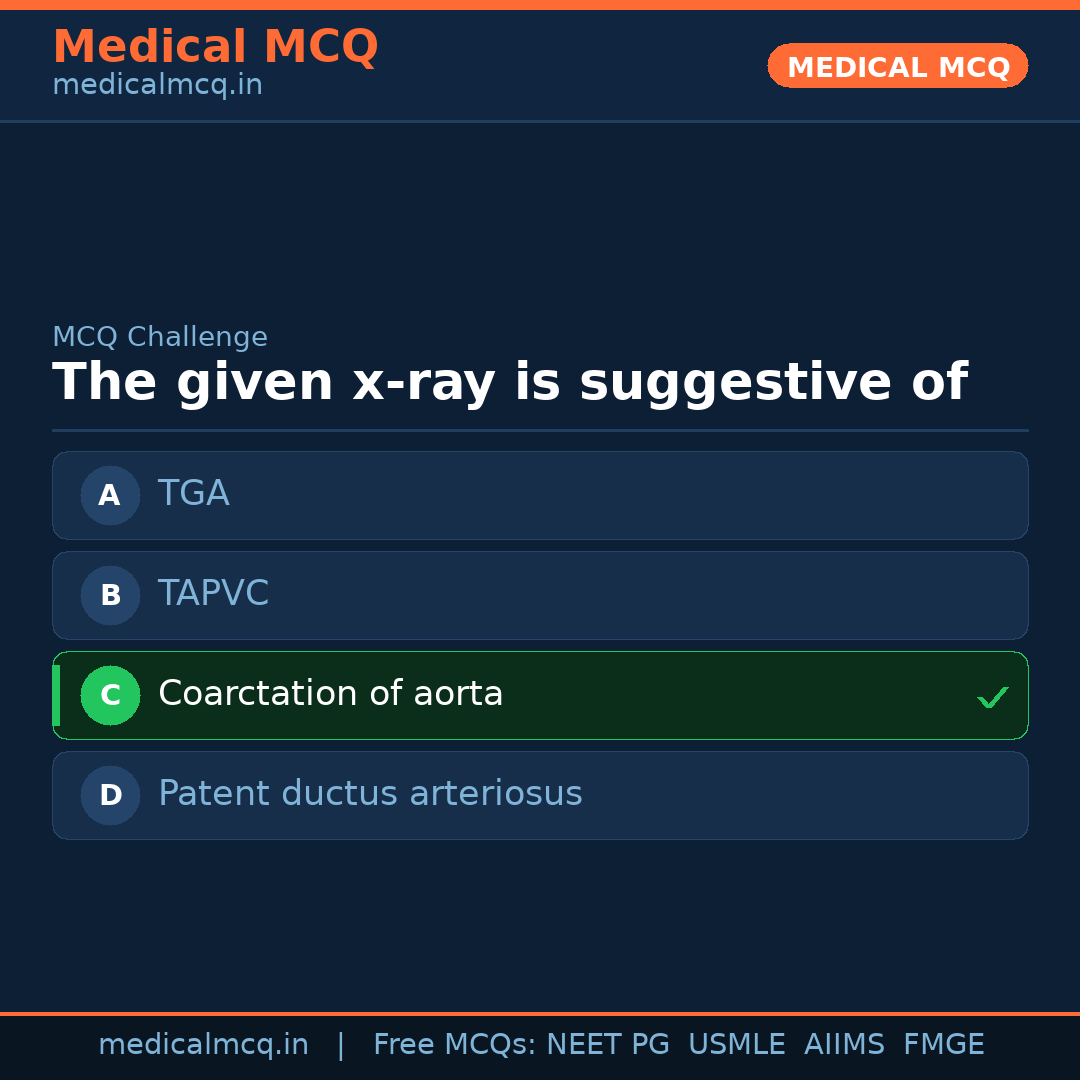
Task: Click the letter badge B circle
Action: pyautogui.click(x=110, y=595)
